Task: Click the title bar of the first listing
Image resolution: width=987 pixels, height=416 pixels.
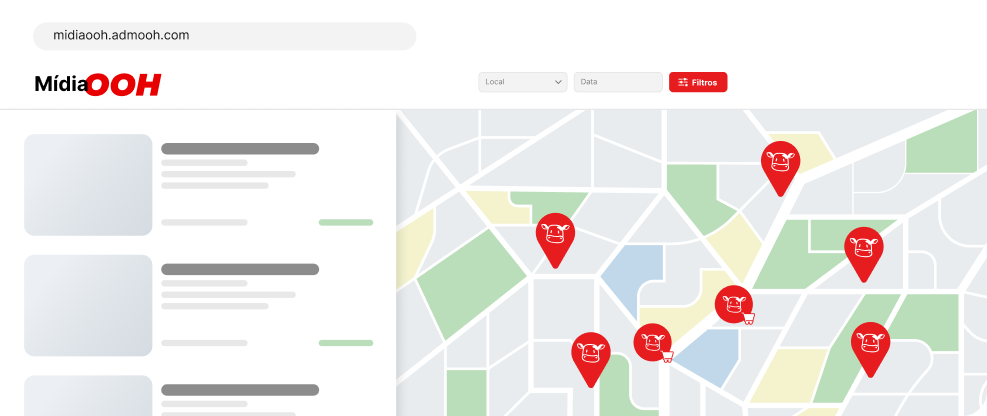Action: 240,149
